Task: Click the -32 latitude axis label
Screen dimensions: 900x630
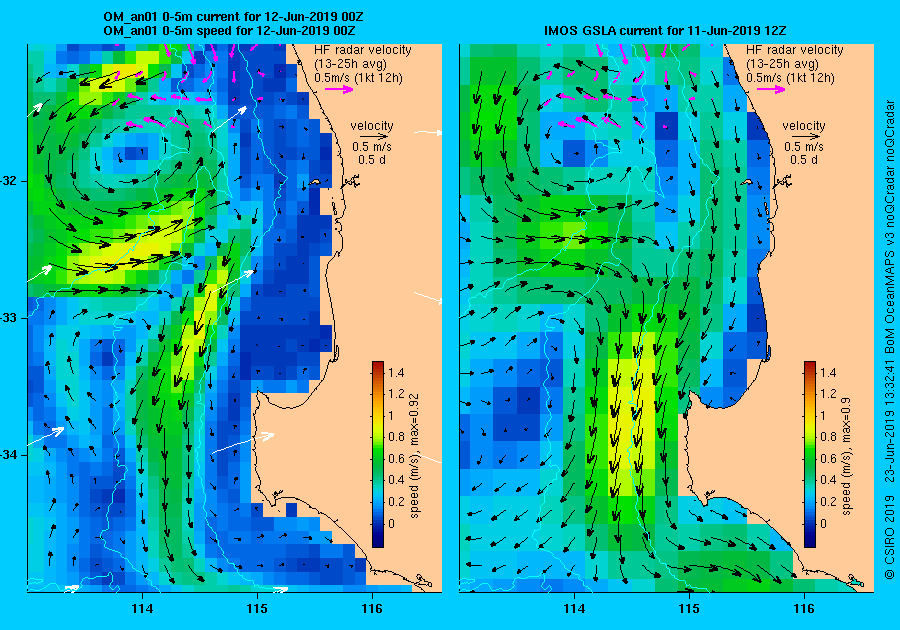Action: coord(9,181)
